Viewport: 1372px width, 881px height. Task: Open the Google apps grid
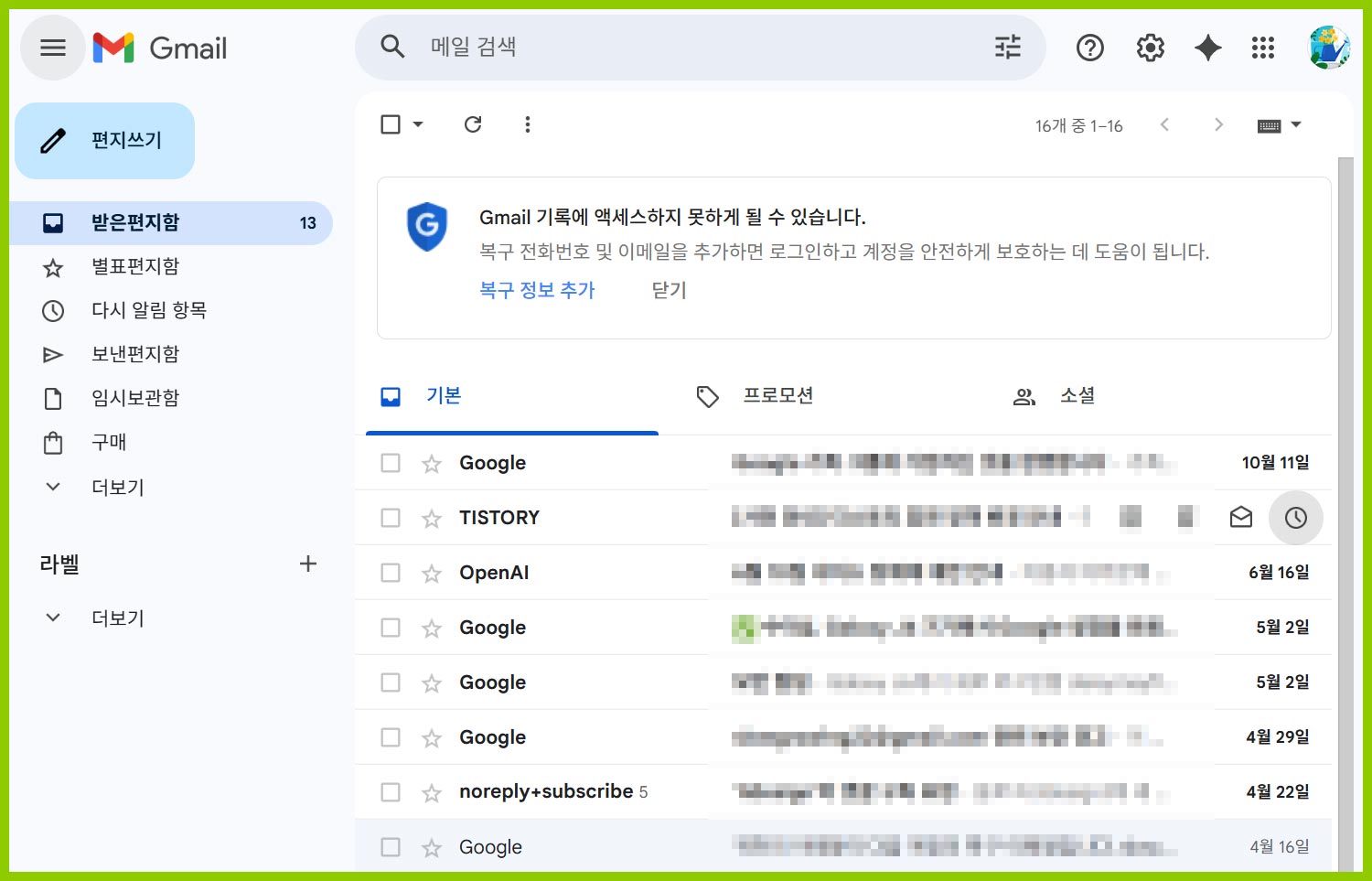[x=1263, y=48]
